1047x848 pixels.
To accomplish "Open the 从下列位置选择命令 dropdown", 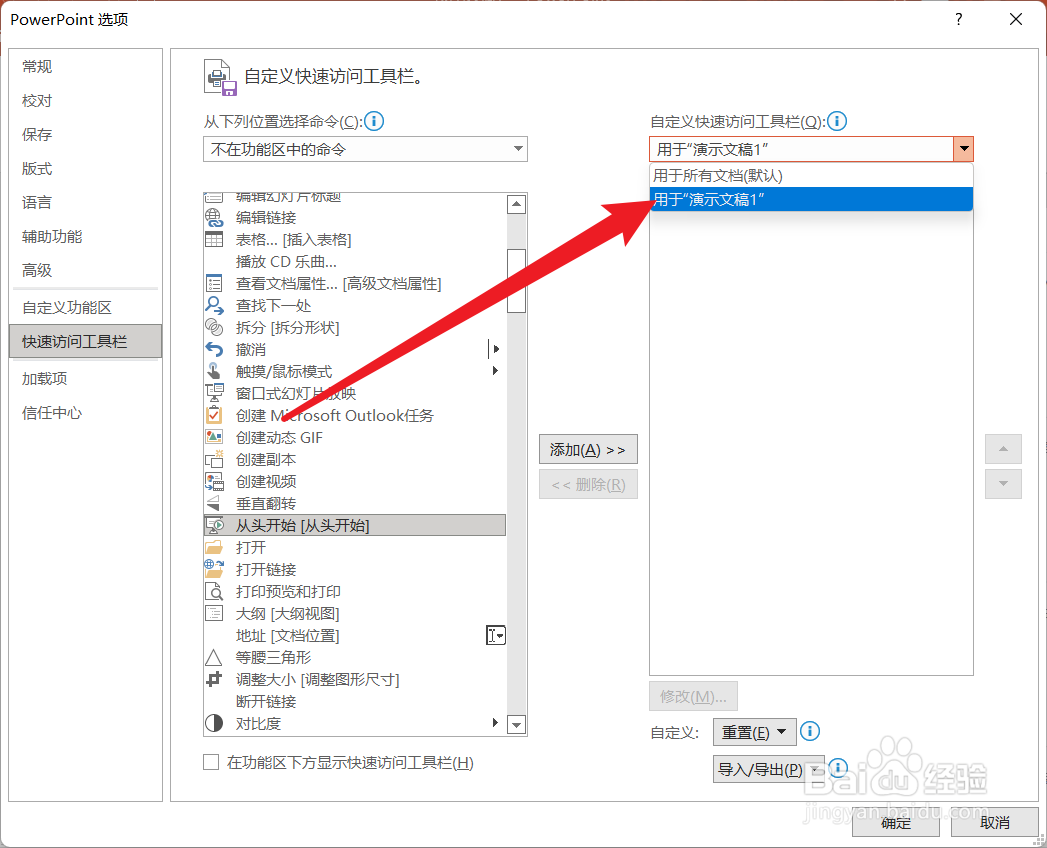I will pyautogui.click(x=365, y=148).
